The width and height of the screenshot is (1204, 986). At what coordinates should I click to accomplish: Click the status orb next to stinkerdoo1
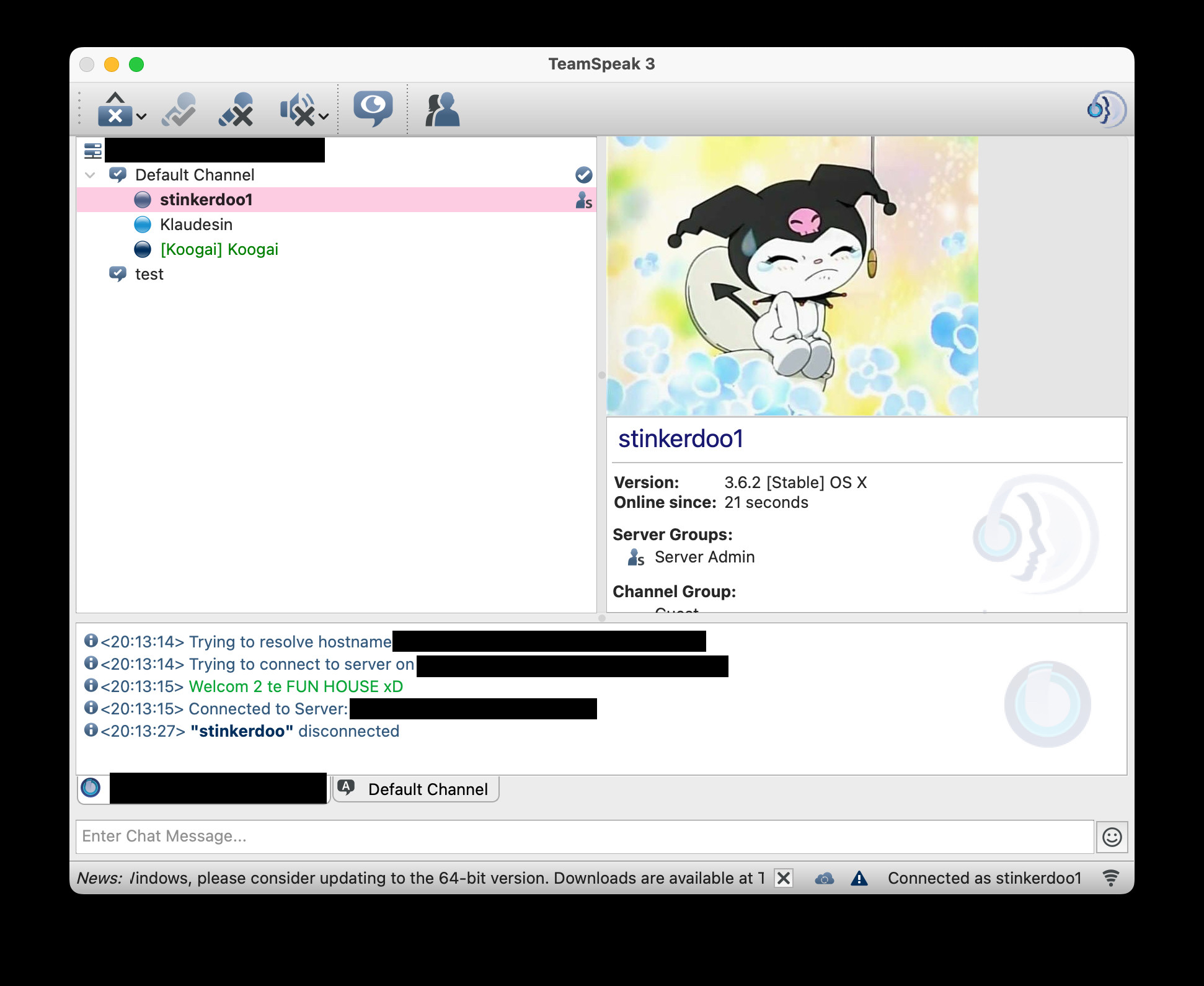(143, 200)
